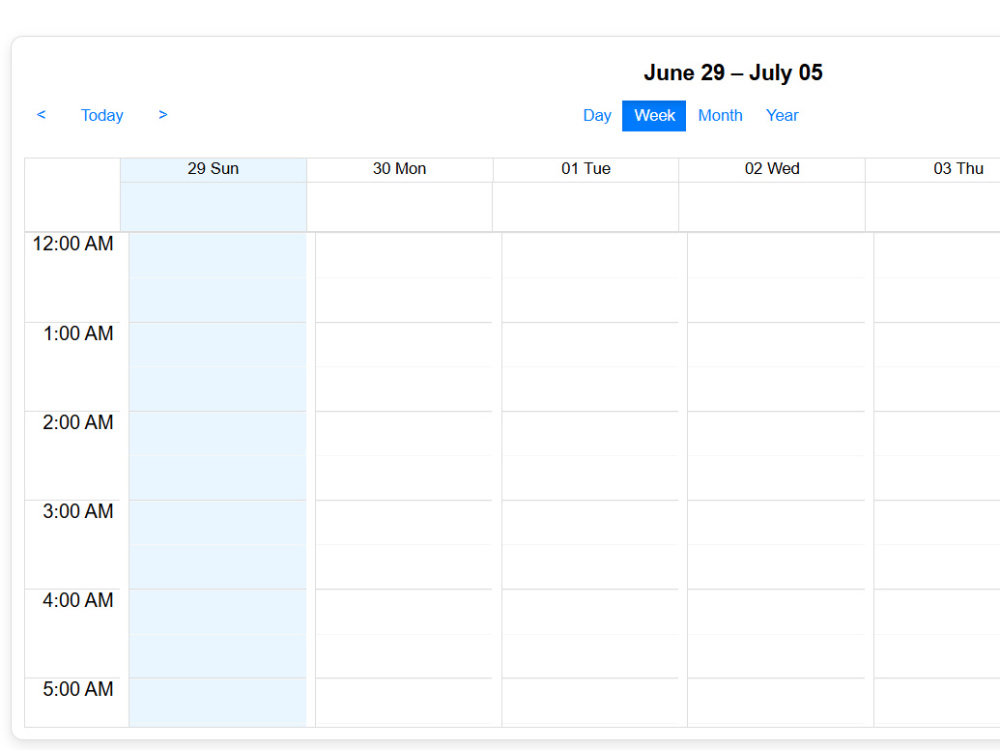Click Wednesday 02 at 3:00 AM slot

776,522
